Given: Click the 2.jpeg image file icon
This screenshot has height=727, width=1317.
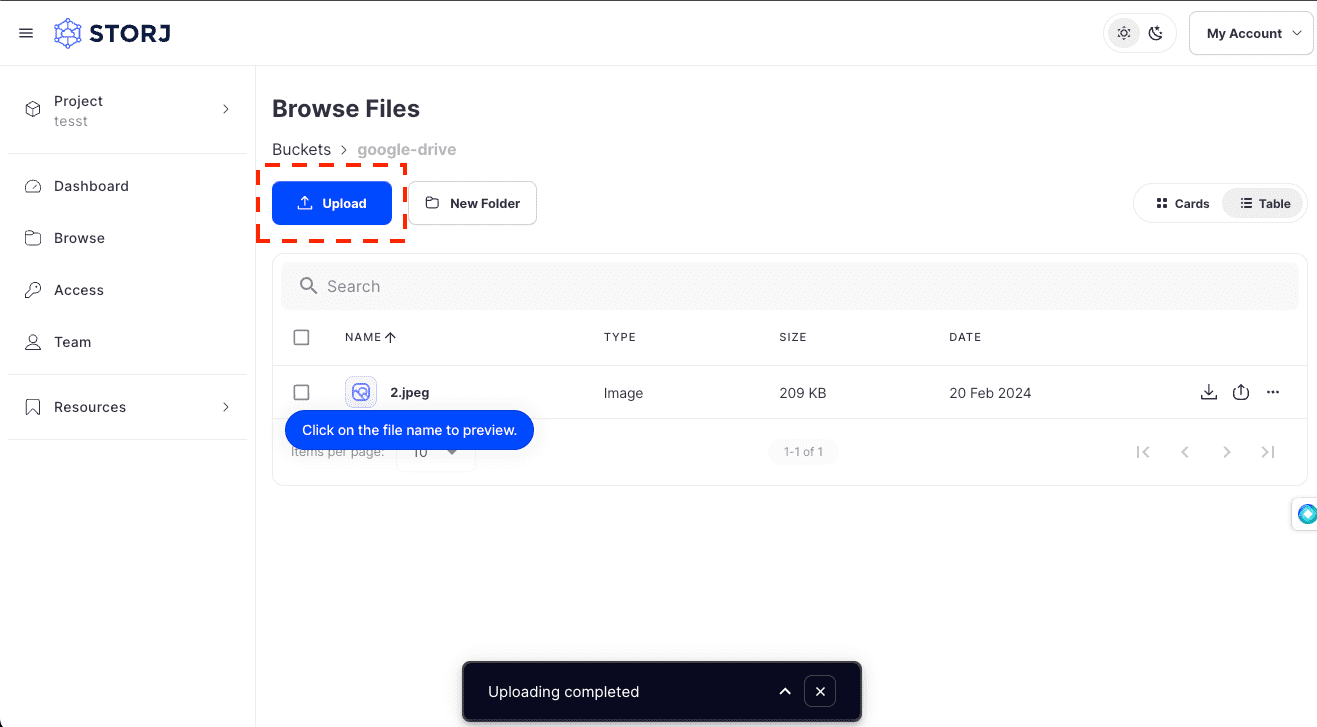Looking at the screenshot, I should coord(361,392).
